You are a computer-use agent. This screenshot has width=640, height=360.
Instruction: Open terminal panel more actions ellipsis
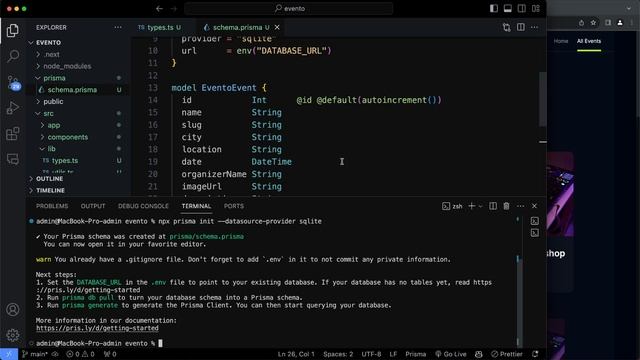pyautogui.click(x=520, y=206)
